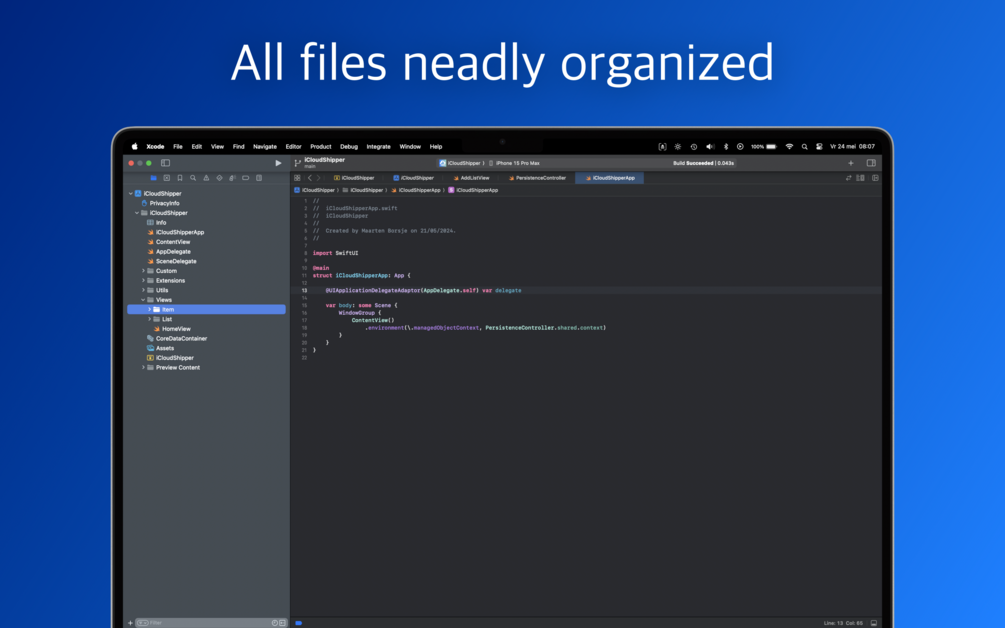Choose the iPhone 15 Pro Max destination
Image resolution: width=1005 pixels, height=628 pixels.
tap(515, 163)
